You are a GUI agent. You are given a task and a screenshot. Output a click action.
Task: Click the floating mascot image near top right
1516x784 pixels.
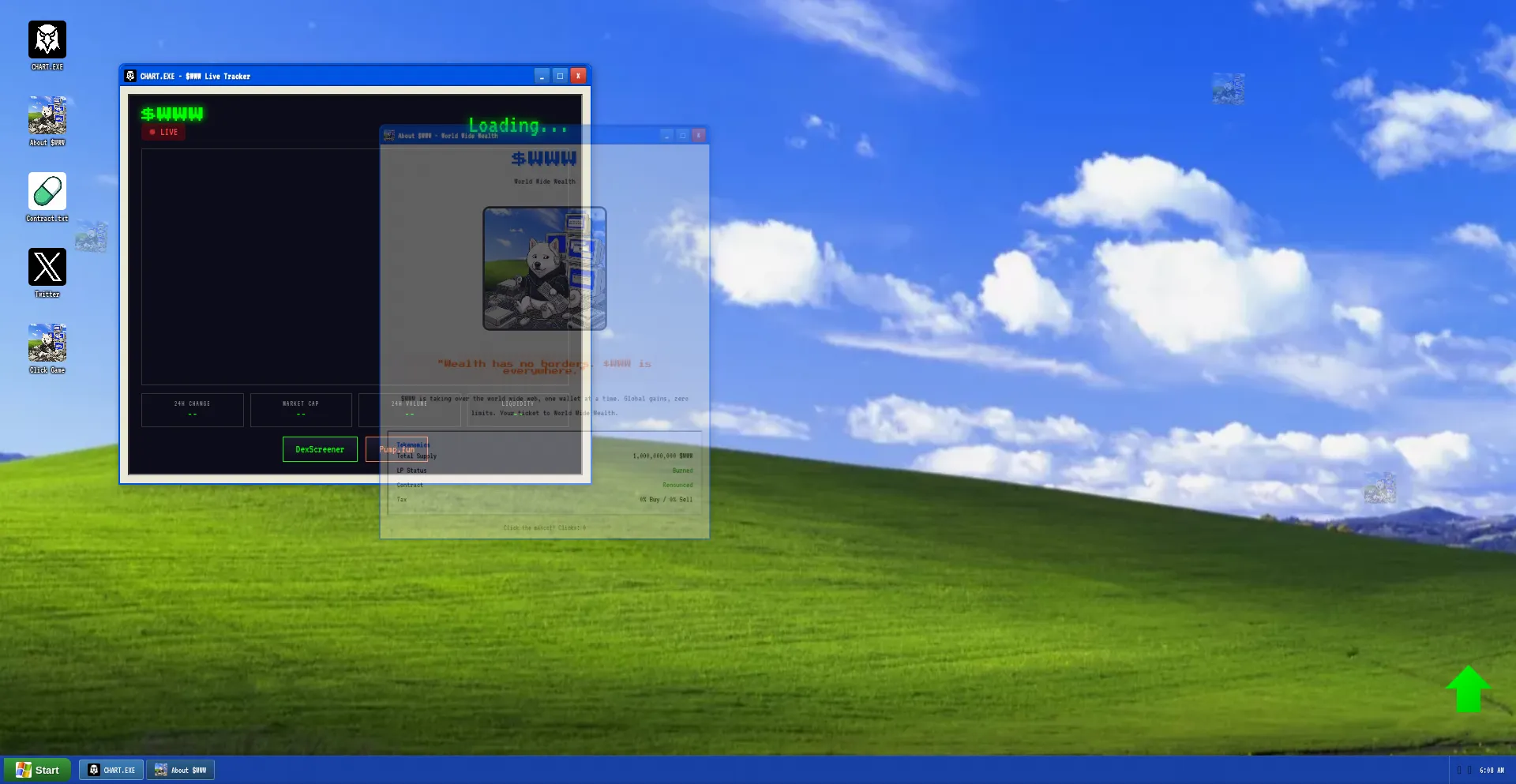coord(1228,89)
